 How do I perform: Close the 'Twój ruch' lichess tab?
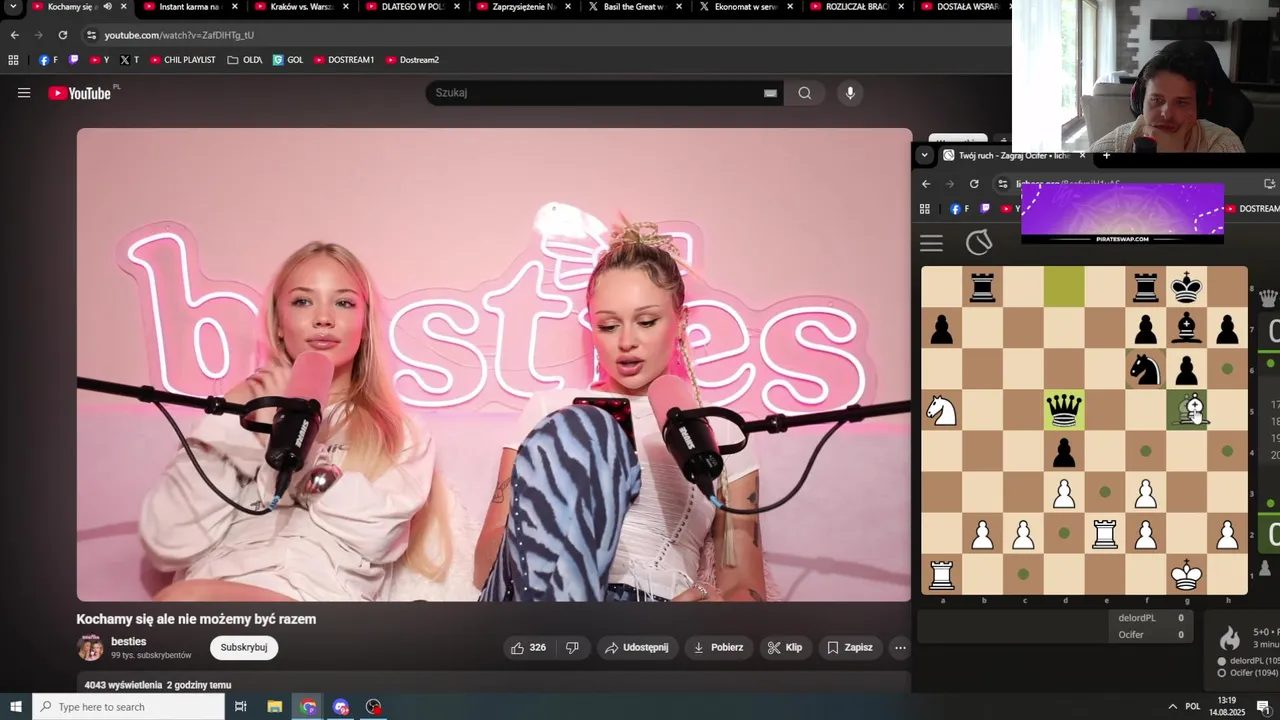(x=1082, y=155)
